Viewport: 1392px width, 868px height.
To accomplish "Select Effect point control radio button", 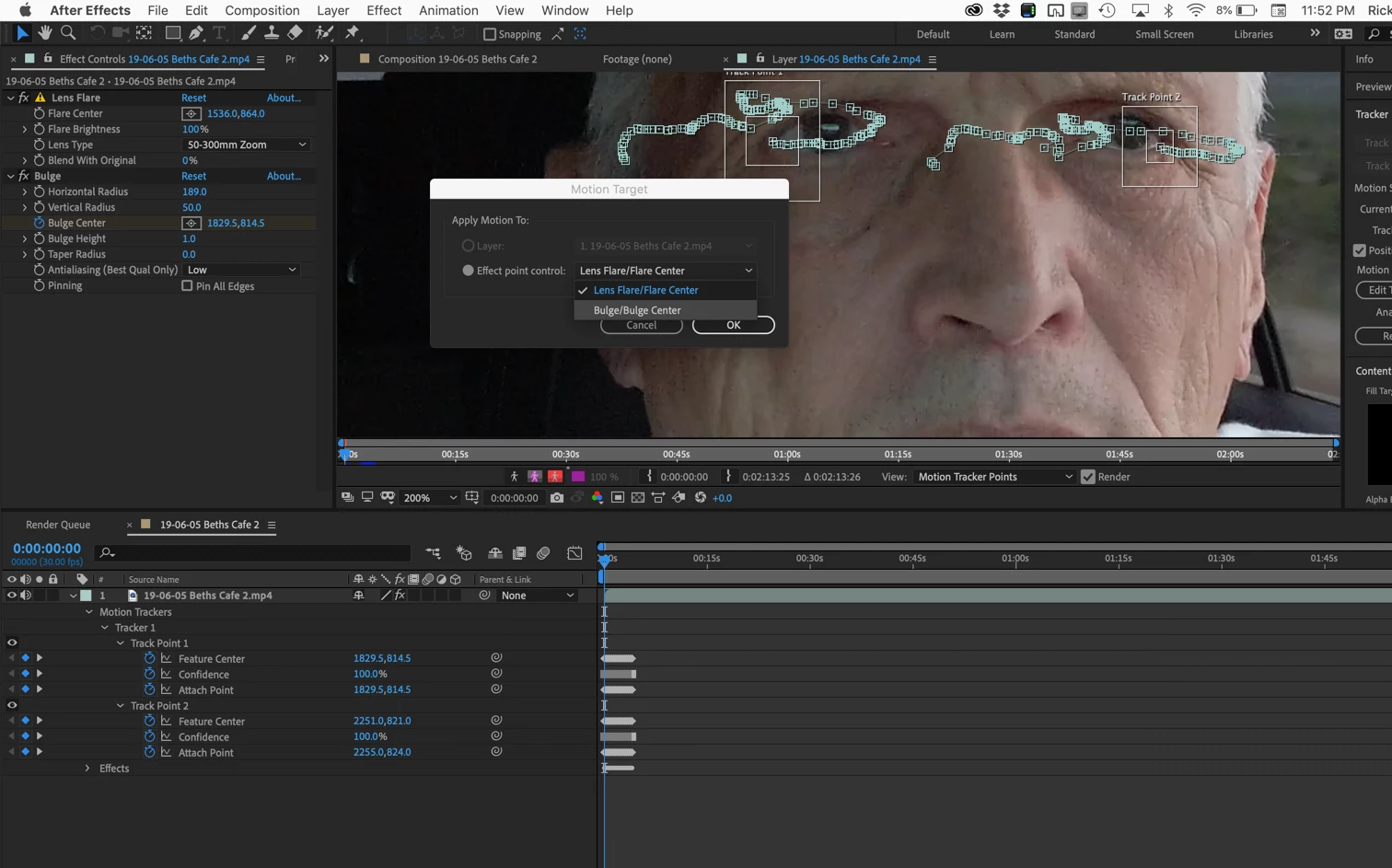I will pyautogui.click(x=468, y=271).
